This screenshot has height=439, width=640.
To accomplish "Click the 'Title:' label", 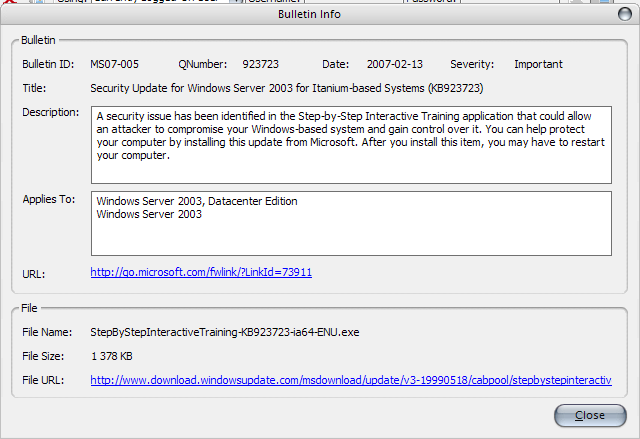I will [34, 88].
